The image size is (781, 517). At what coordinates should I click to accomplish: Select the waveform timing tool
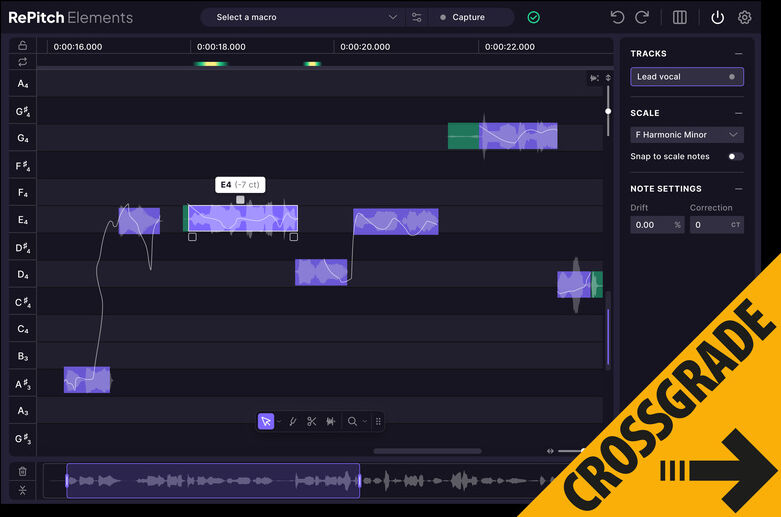point(330,421)
